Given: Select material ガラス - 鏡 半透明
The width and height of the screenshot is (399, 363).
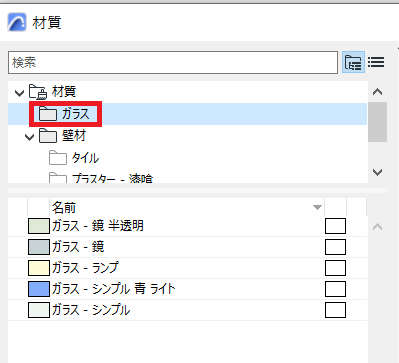Looking at the screenshot, I should click(187, 226).
